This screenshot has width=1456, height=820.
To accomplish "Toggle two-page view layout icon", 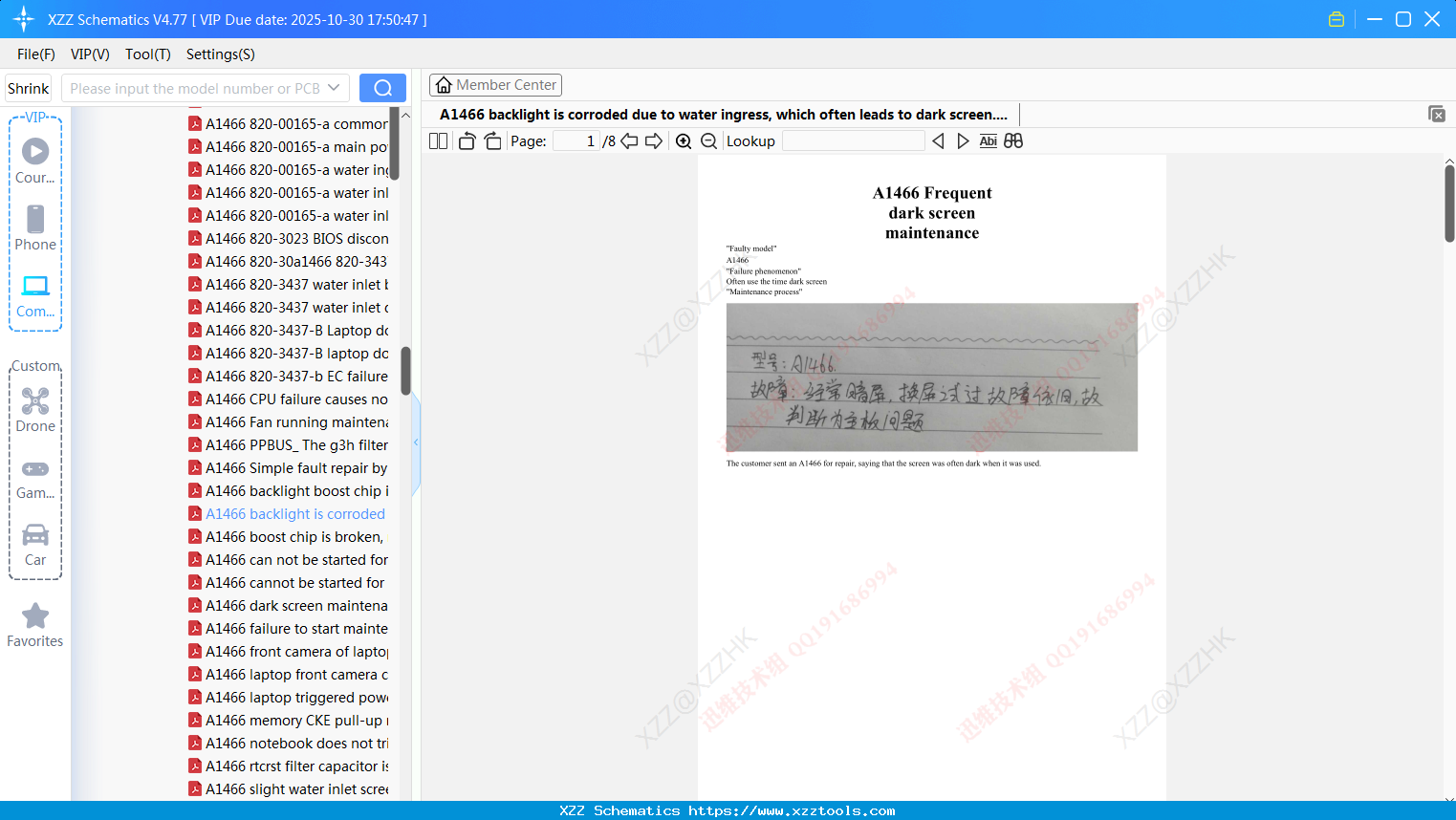I will point(439,140).
